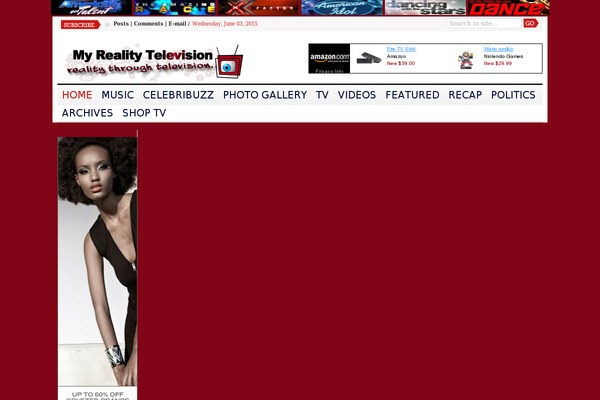Click the America's Got Talent banner
Screen dimensions: 600x400
coord(92,7)
